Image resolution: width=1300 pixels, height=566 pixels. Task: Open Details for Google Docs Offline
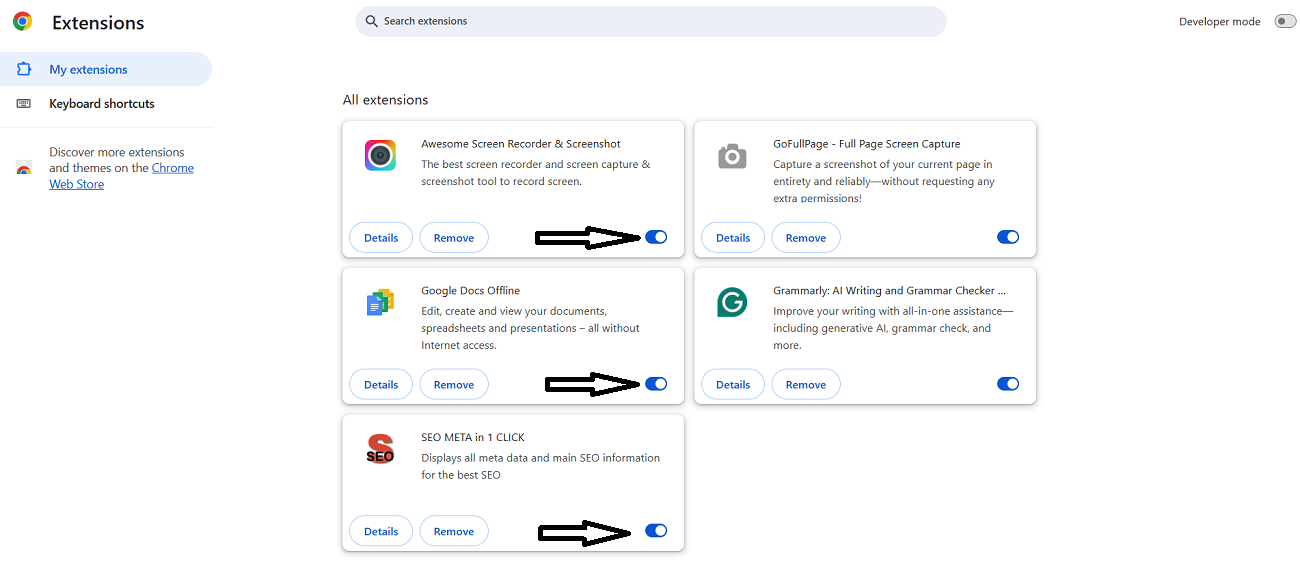pyautogui.click(x=381, y=385)
